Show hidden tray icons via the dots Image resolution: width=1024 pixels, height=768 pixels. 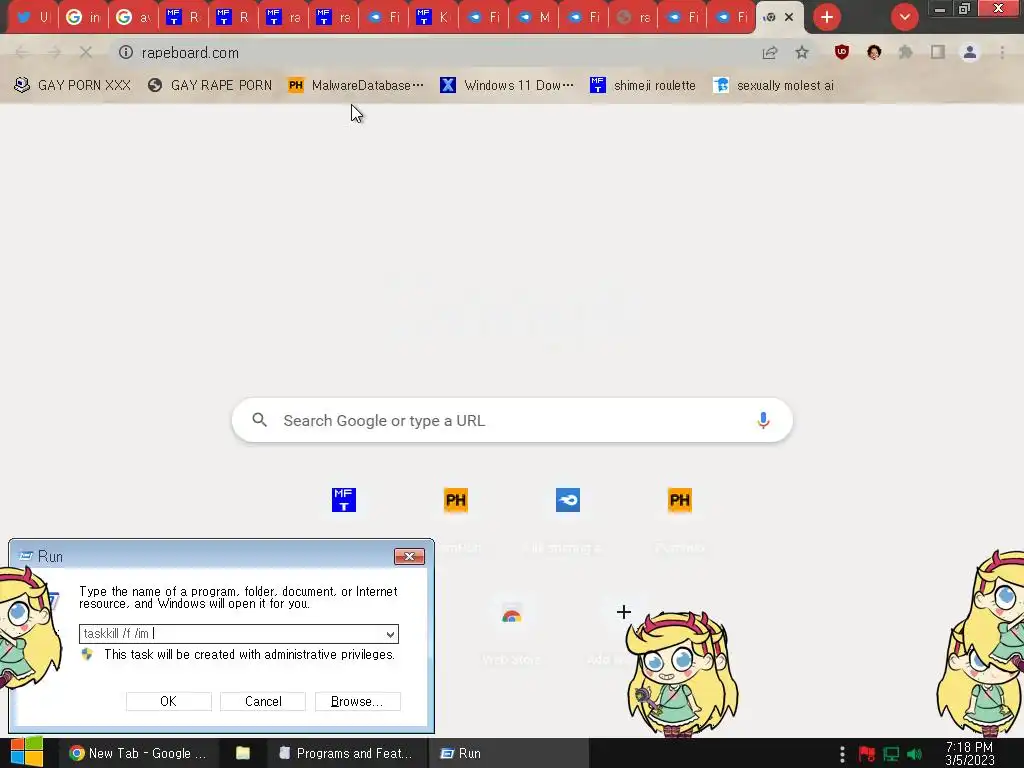[x=842, y=754]
